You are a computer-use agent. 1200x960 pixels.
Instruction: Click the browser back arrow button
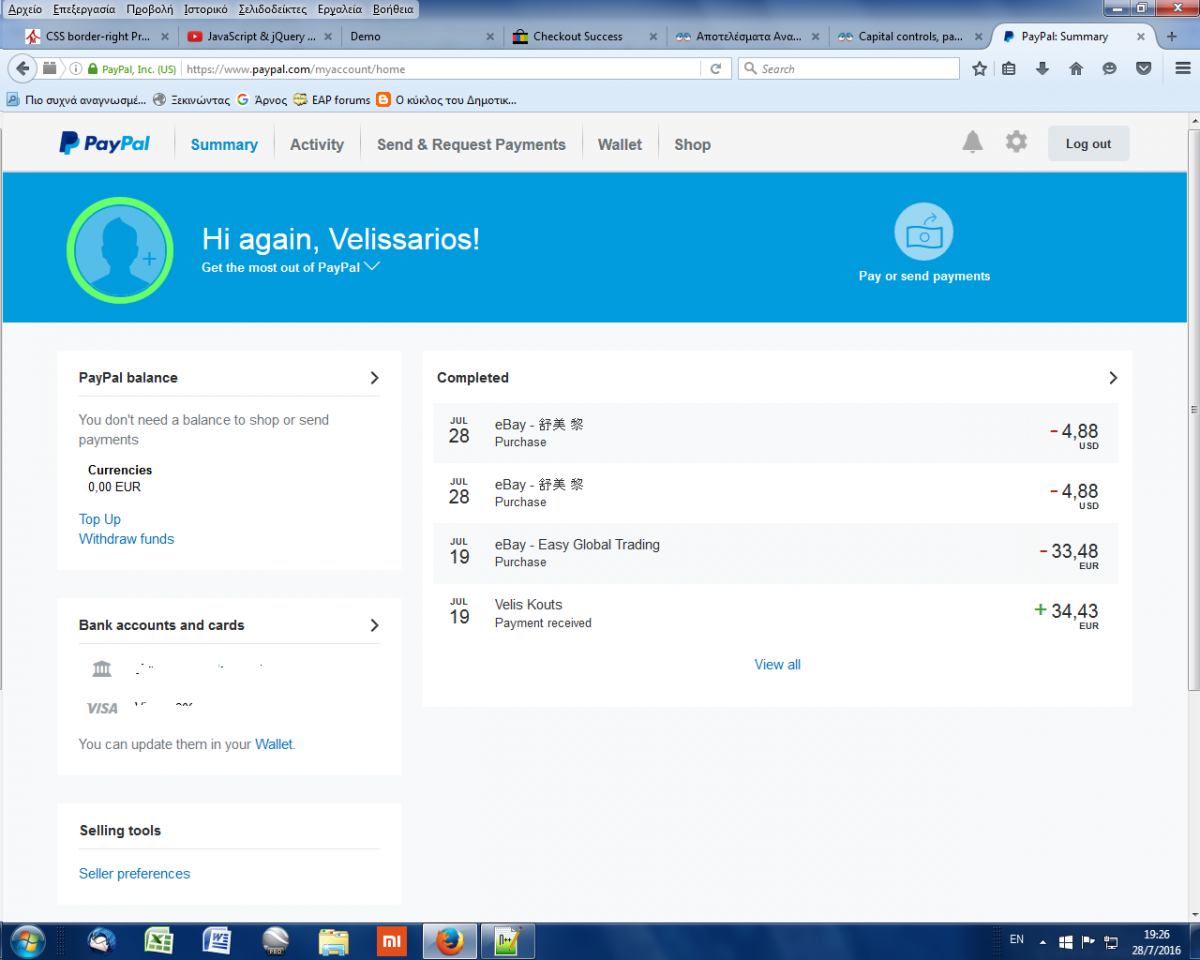(x=22, y=69)
